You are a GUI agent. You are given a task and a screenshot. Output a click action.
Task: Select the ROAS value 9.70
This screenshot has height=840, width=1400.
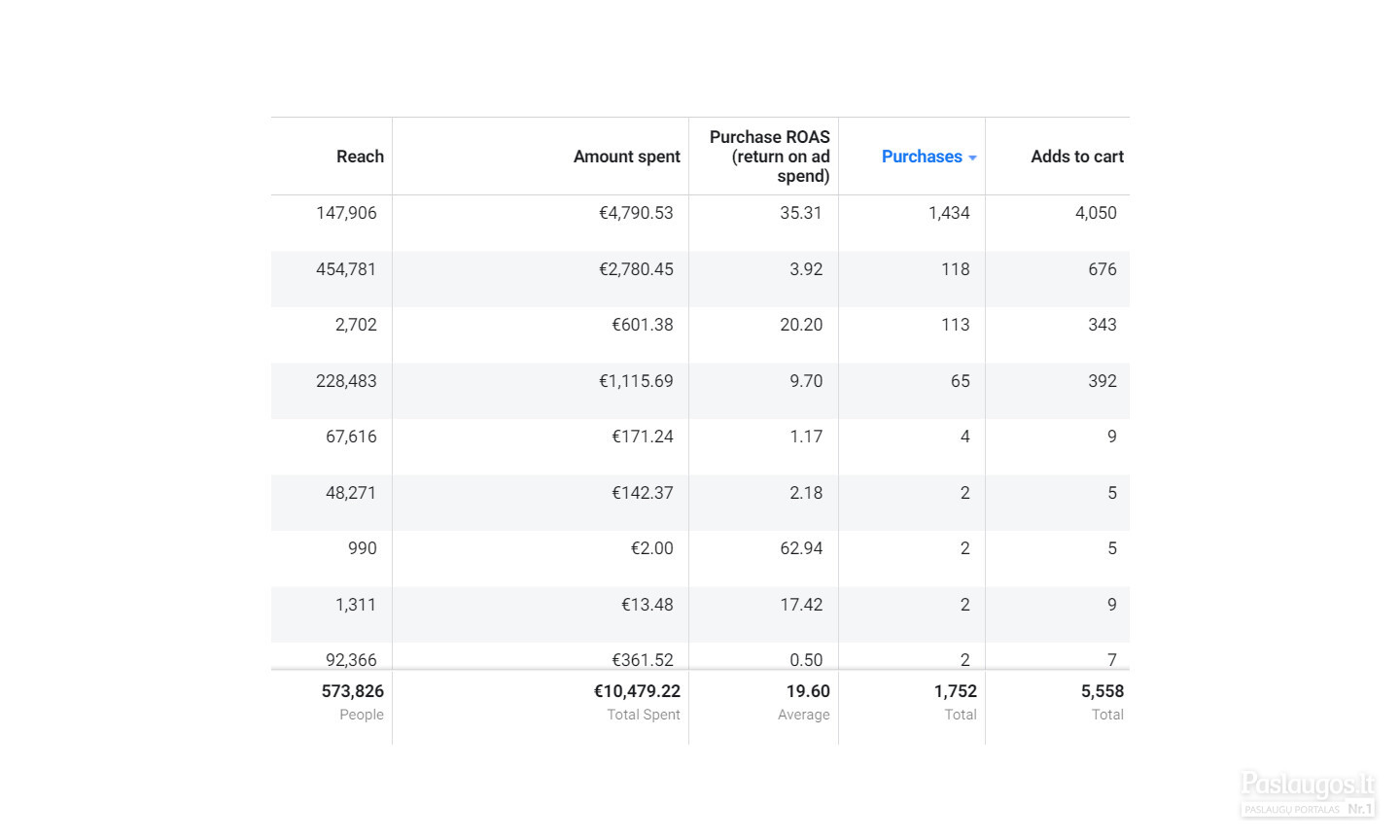click(x=806, y=381)
